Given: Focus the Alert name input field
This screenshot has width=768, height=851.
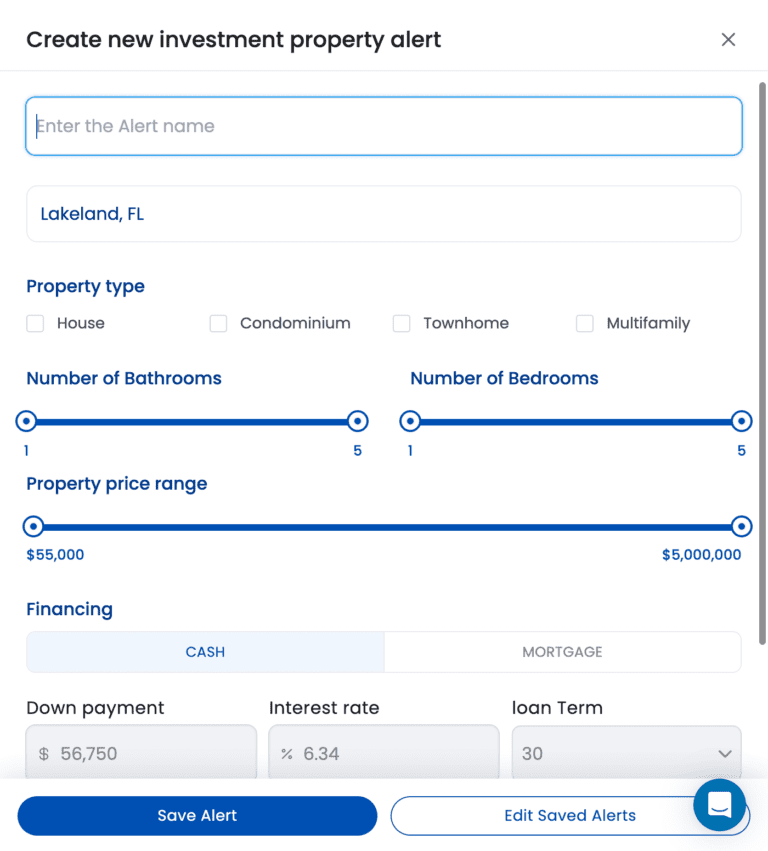Looking at the screenshot, I should 384,126.
